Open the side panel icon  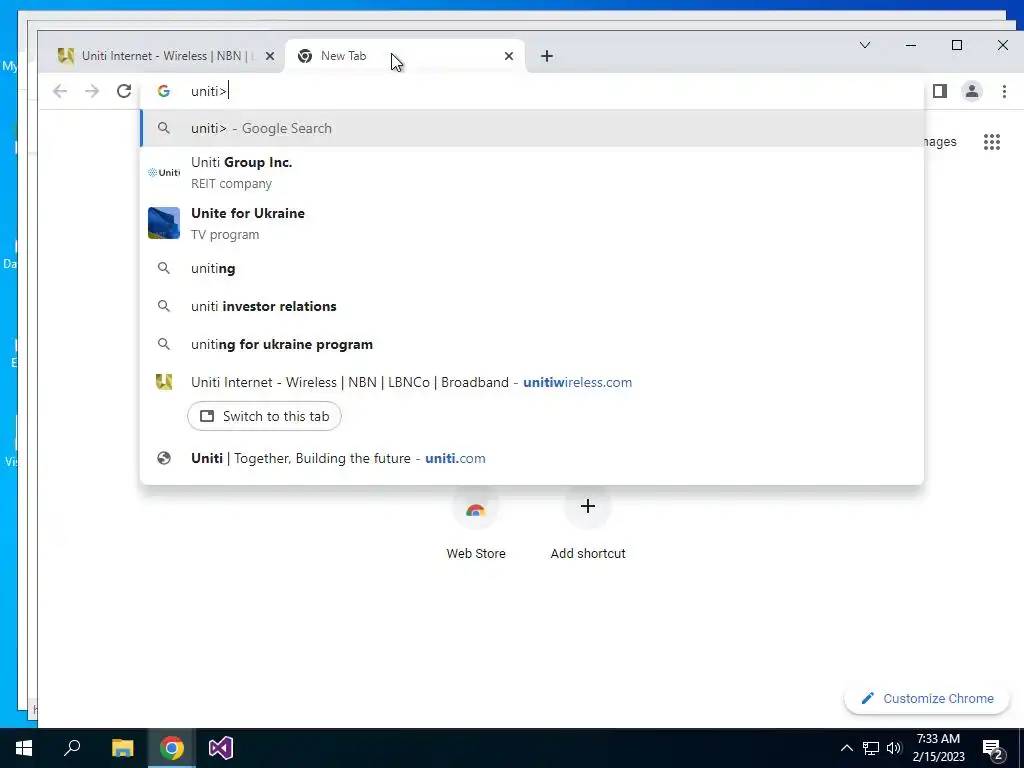940,91
